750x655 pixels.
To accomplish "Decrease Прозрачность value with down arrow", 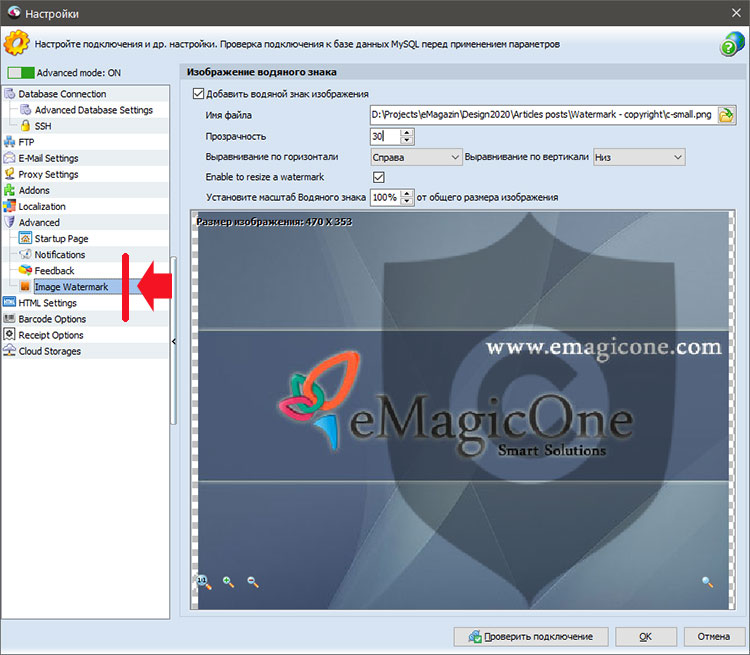I will tap(407, 140).
